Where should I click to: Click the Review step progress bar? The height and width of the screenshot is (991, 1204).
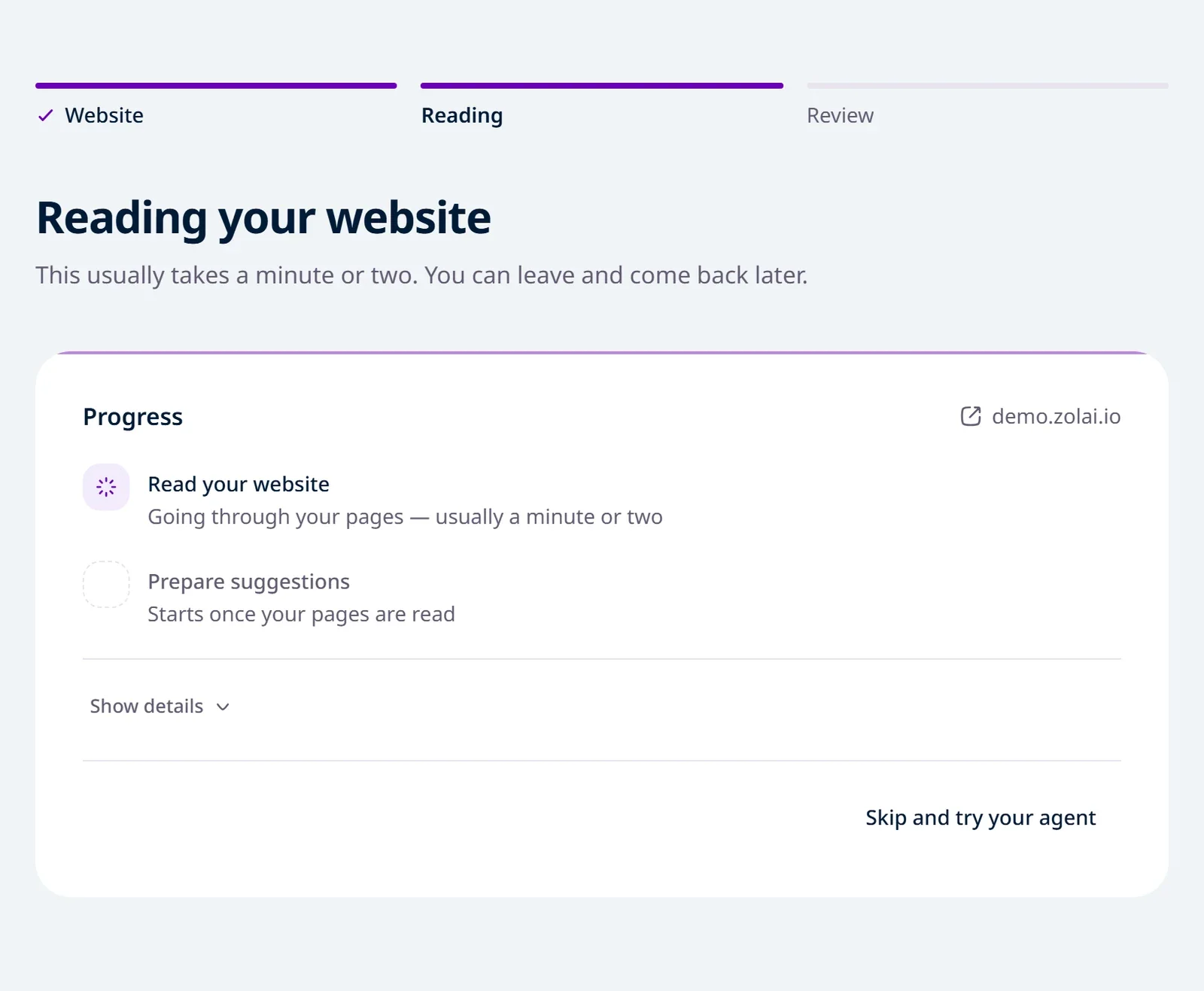click(x=987, y=86)
